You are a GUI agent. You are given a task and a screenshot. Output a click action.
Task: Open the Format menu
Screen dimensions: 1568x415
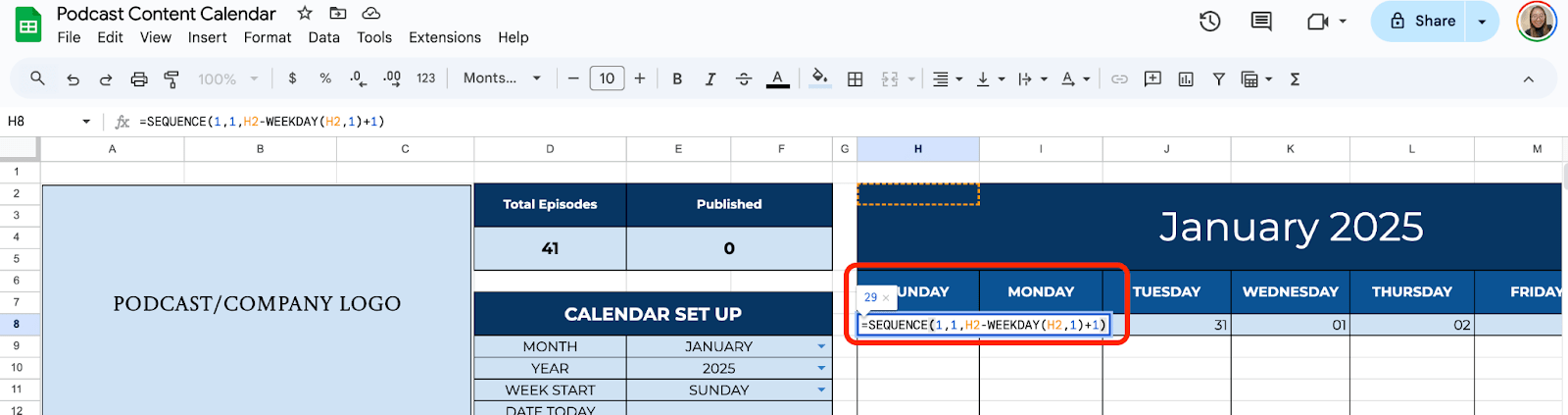tap(268, 37)
